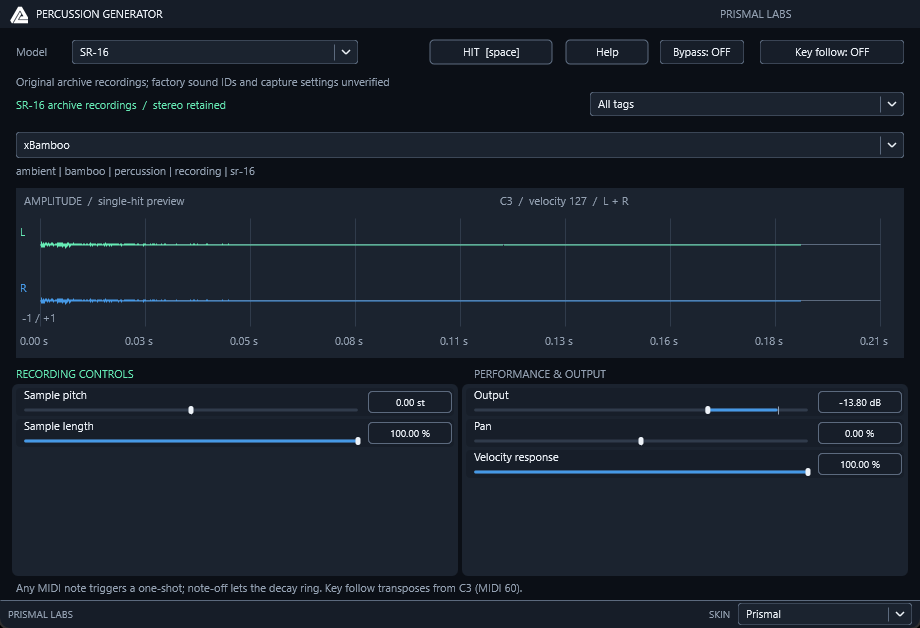Screen dimensions: 920x628
Task: Click the Skin dropdown chevron arrow
Action: pyautogui.click(x=900, y=615)
